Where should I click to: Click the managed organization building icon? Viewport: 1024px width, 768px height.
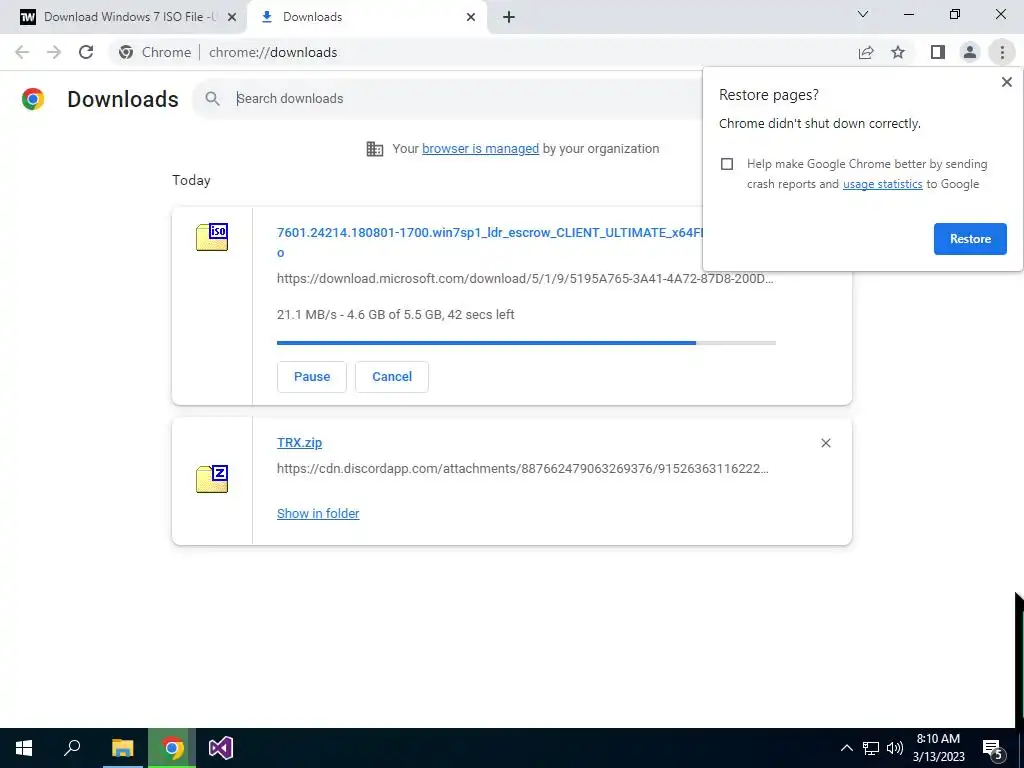[x=375, y=149]
